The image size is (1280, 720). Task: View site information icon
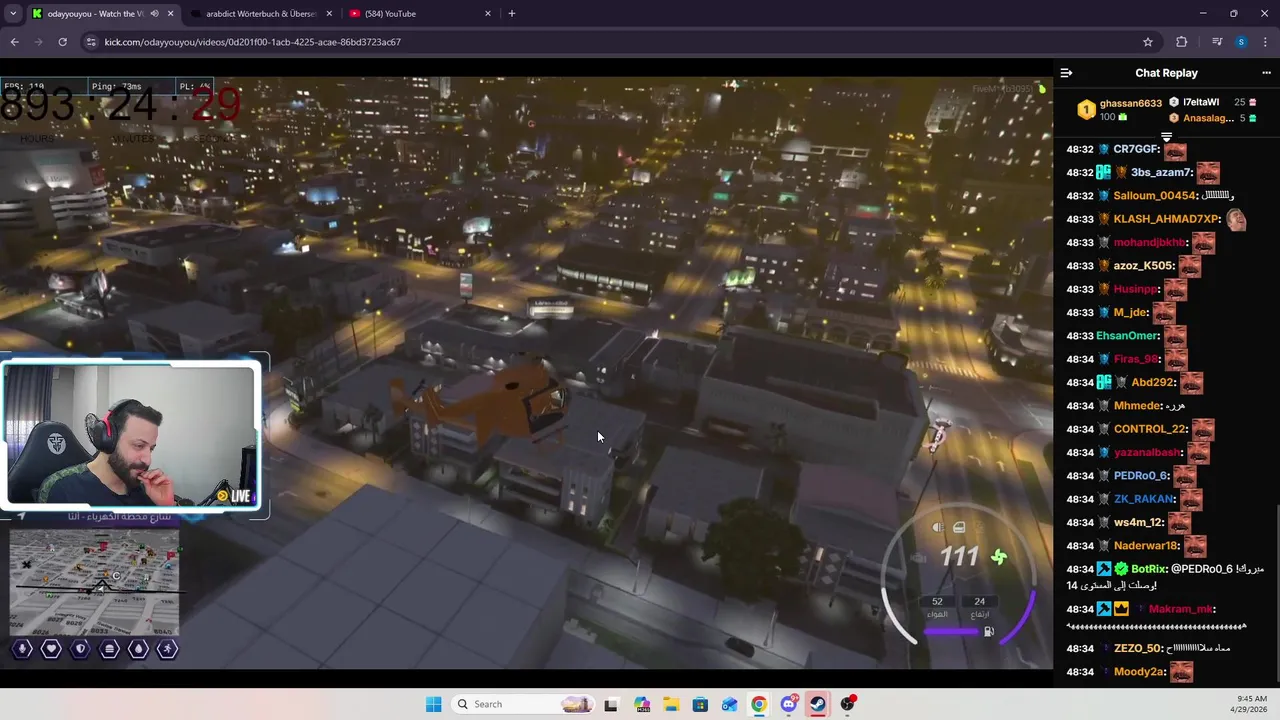pyautogui.click(x=91, y=42)
